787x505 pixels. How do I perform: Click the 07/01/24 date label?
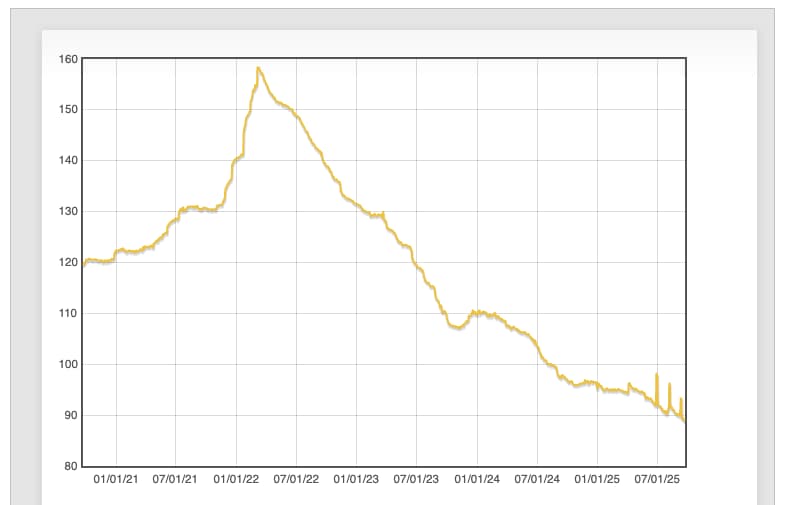[537, 479]
